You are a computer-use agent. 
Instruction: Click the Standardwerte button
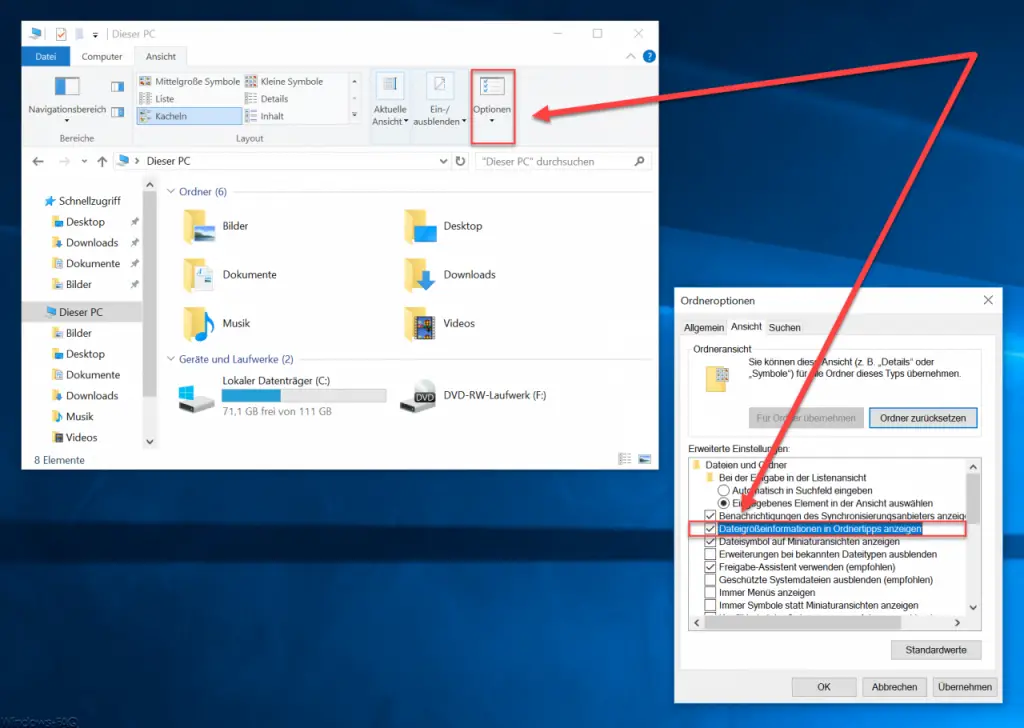click(936, 649)
